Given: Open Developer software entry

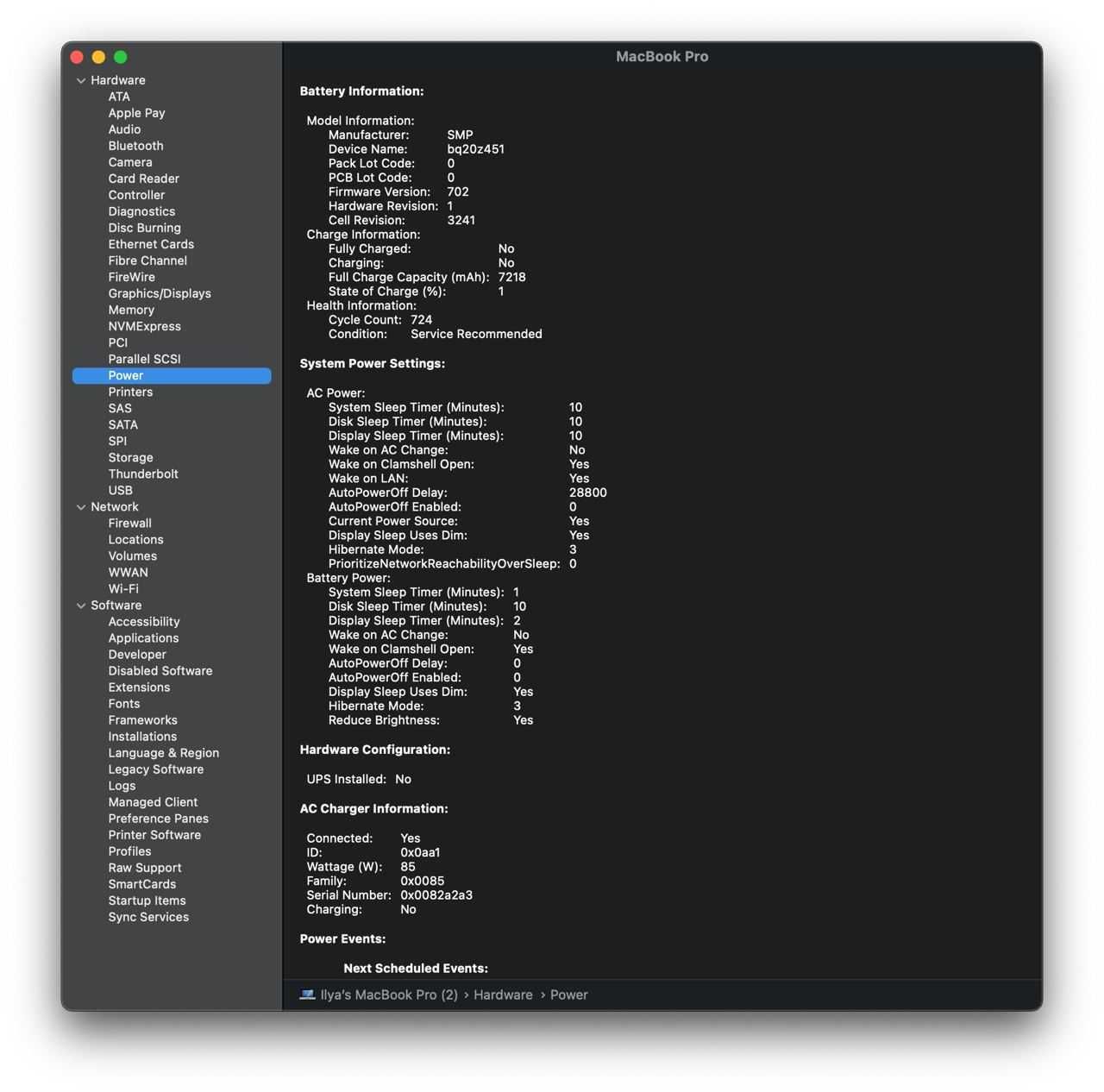Looking at the screenshot, I should [x=137, y=655].
